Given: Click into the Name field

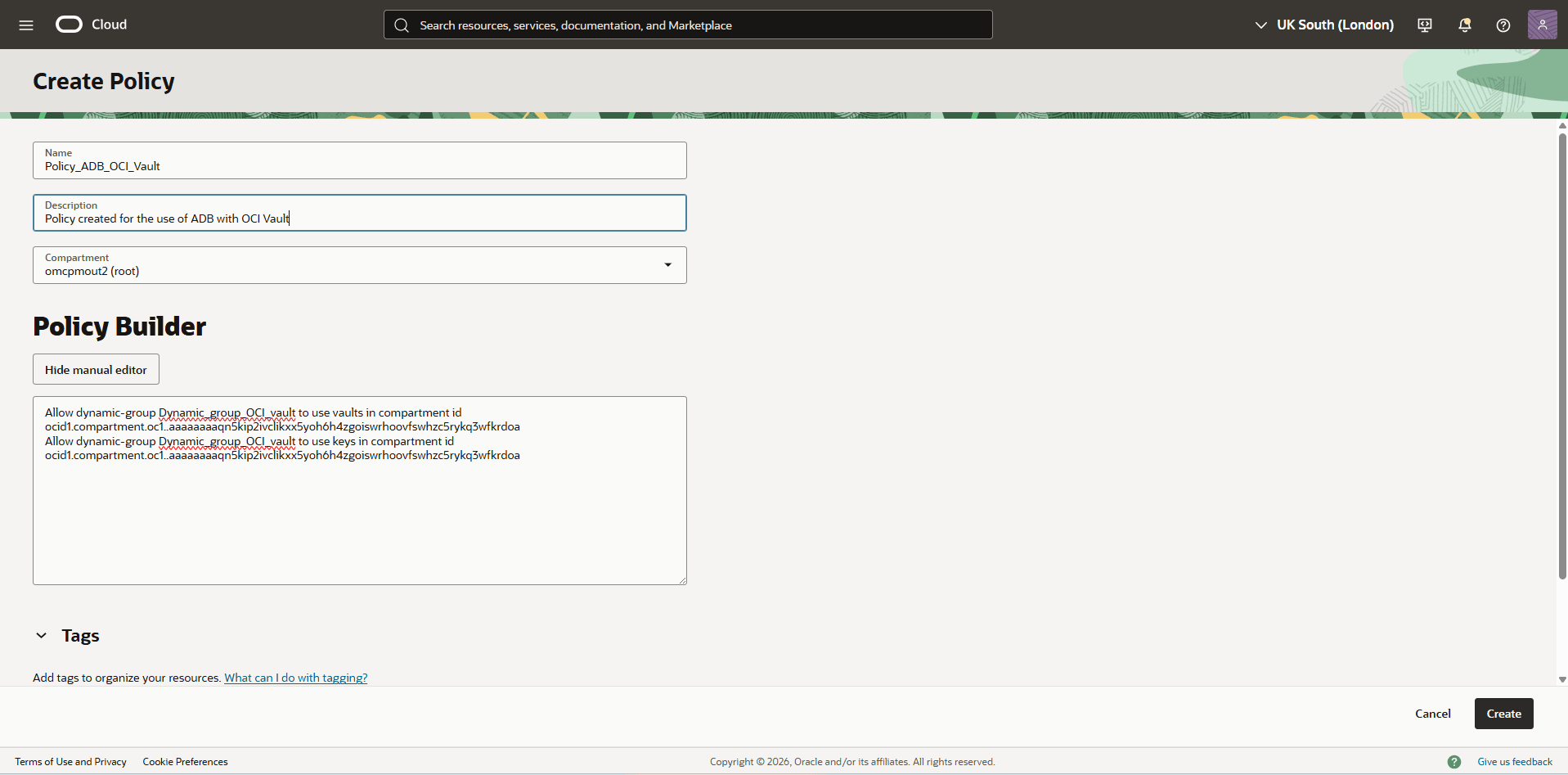Looking at the screenshot, I should pos(360,160).
